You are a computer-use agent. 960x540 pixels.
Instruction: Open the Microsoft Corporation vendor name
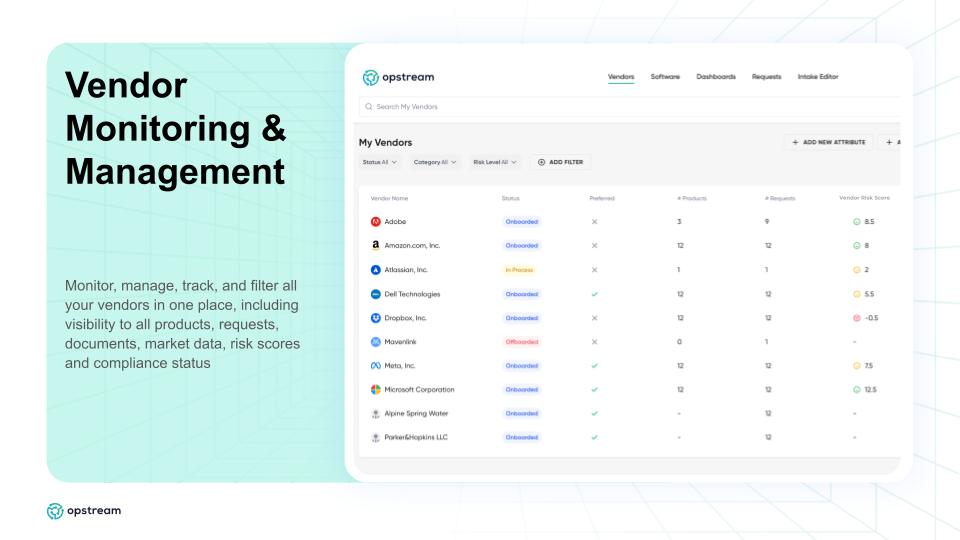pyautogui.click(x=419, y=390)
